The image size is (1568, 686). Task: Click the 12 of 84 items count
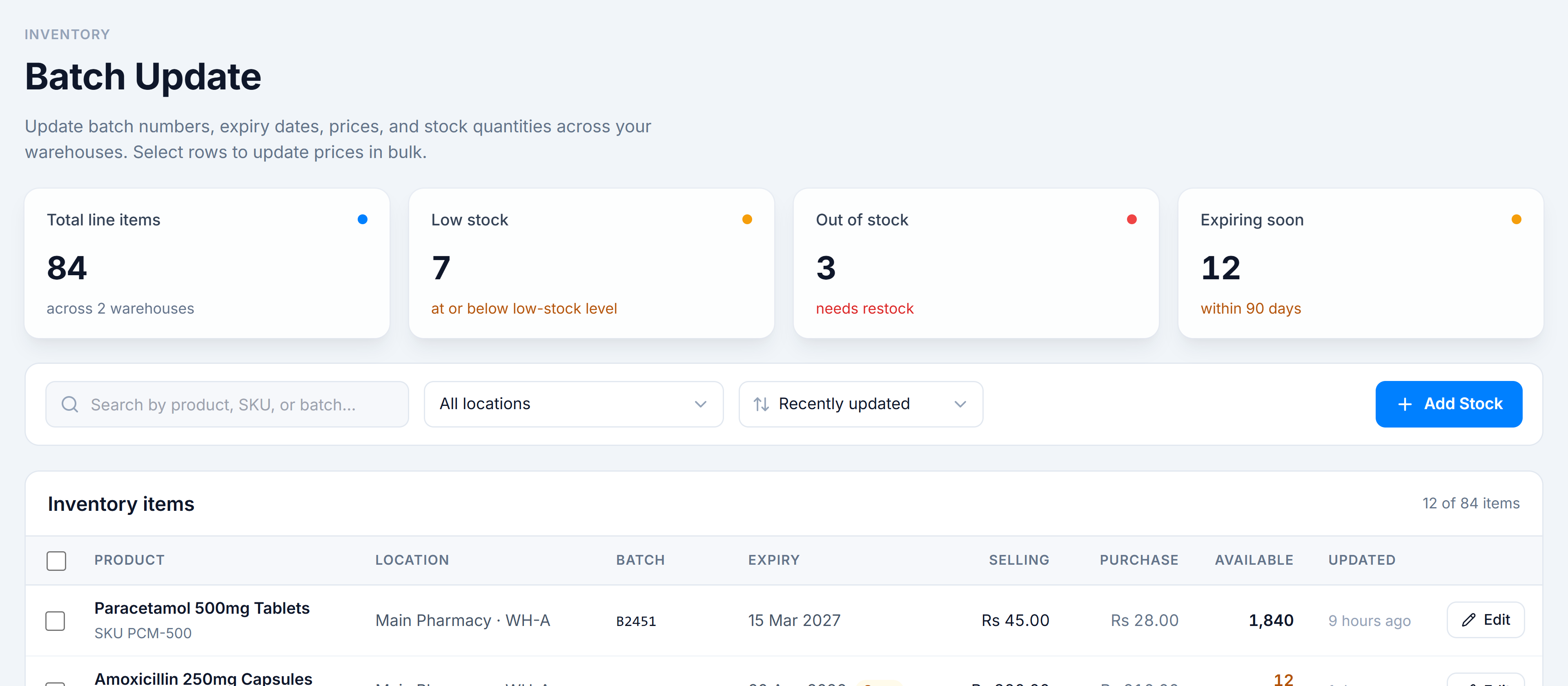point(1470,503)
